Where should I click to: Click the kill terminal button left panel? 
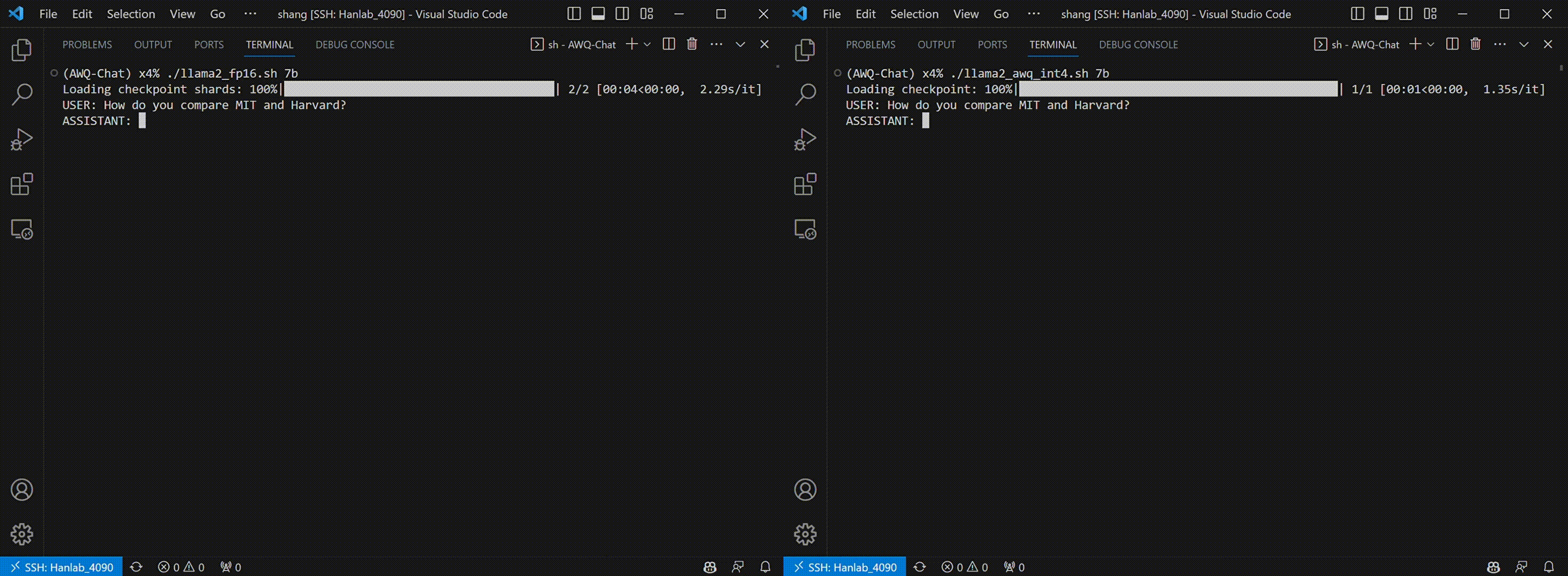[692, 44]
